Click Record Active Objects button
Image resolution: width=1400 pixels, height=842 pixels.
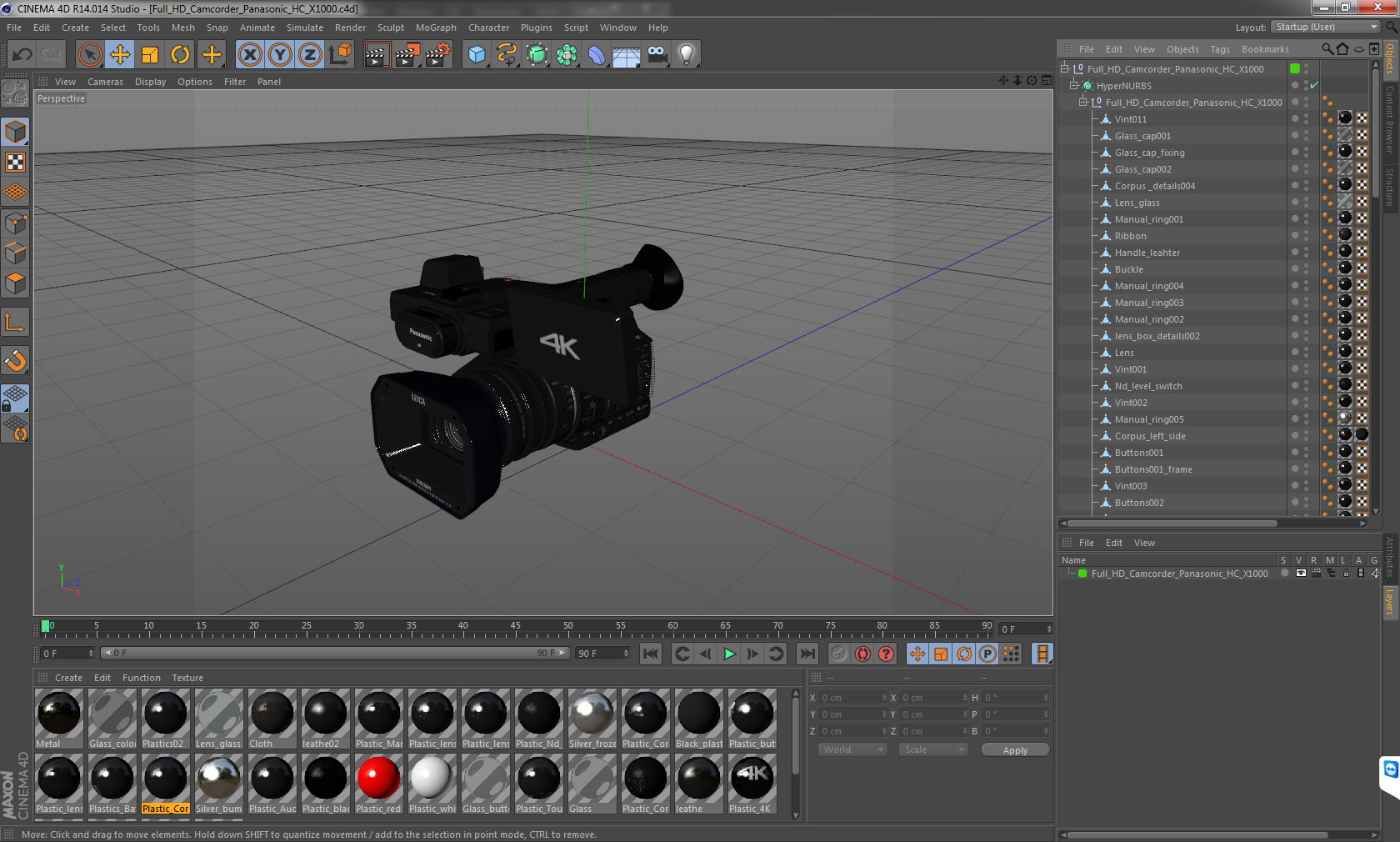pos(839,654)
